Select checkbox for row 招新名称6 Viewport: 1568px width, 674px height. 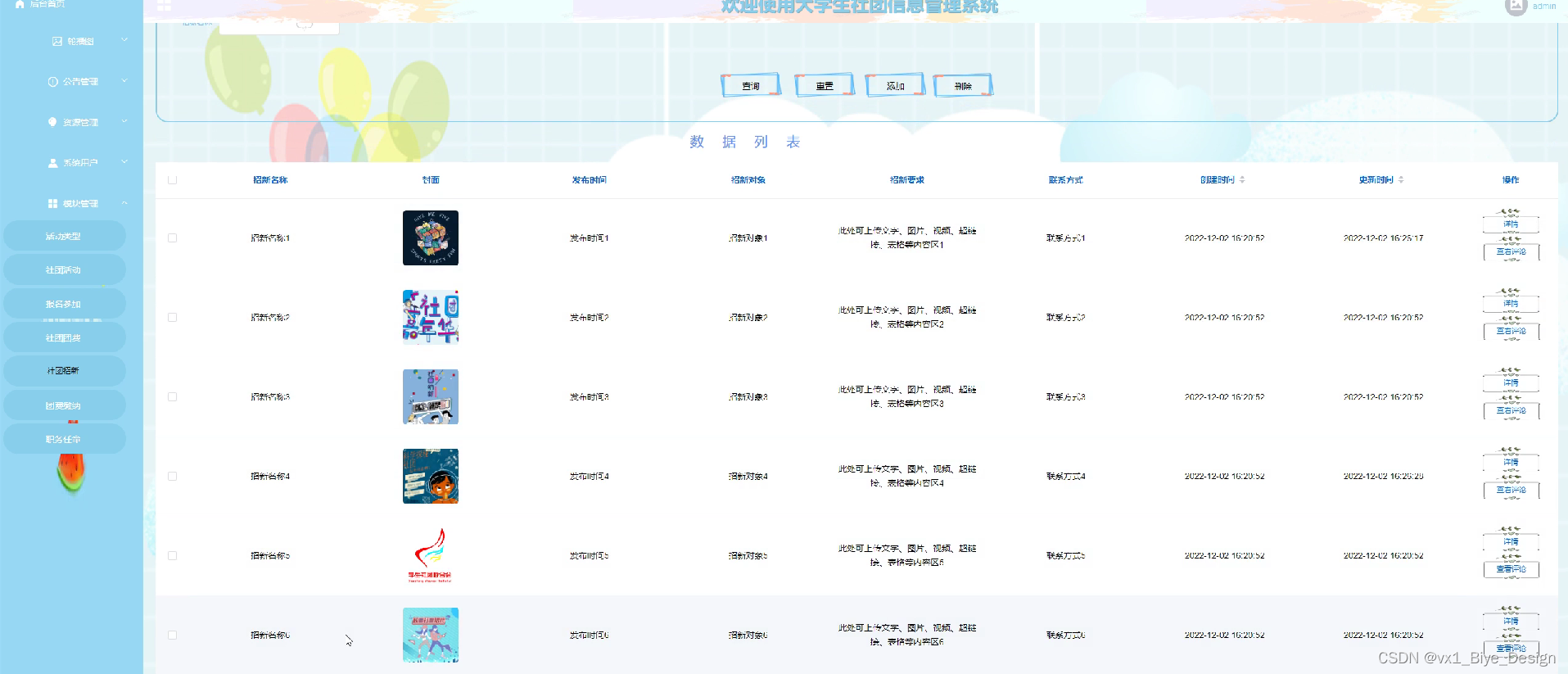(x=172, y=636)
